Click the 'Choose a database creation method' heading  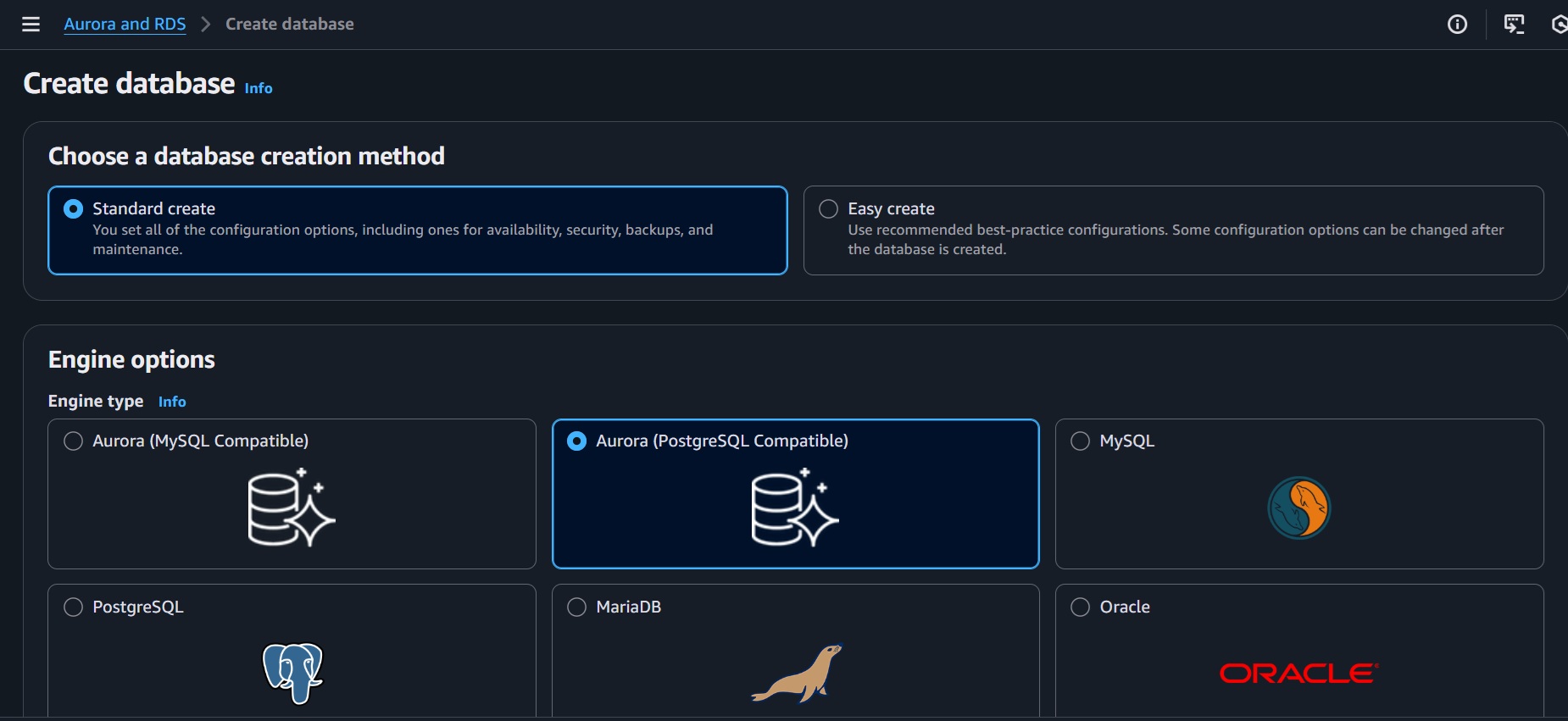click(x=247, y=156)
